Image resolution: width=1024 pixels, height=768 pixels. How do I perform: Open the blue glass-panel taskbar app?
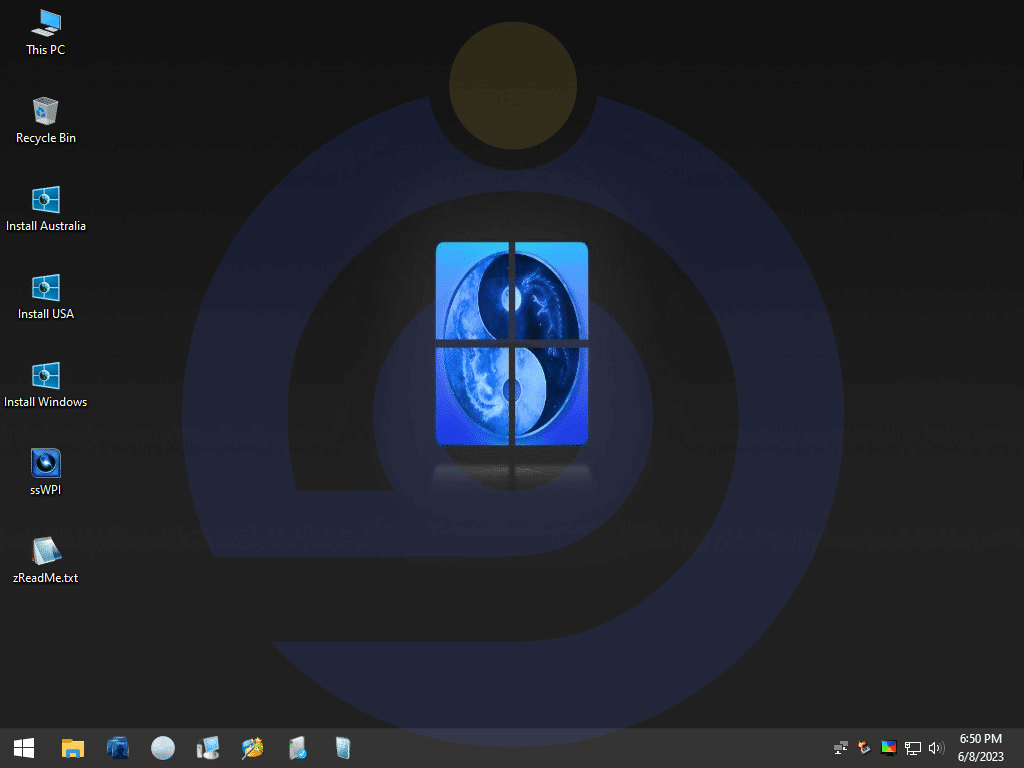(343, 748)
